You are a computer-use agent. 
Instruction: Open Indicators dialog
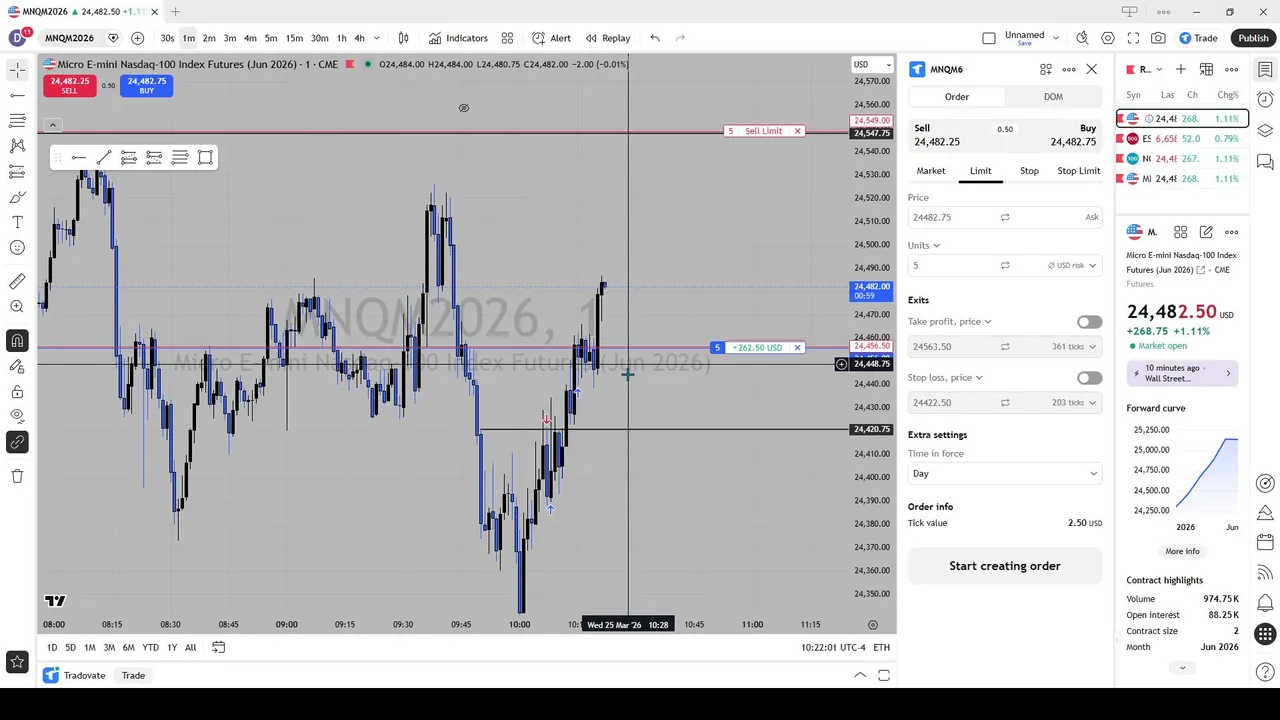[458, 38]
